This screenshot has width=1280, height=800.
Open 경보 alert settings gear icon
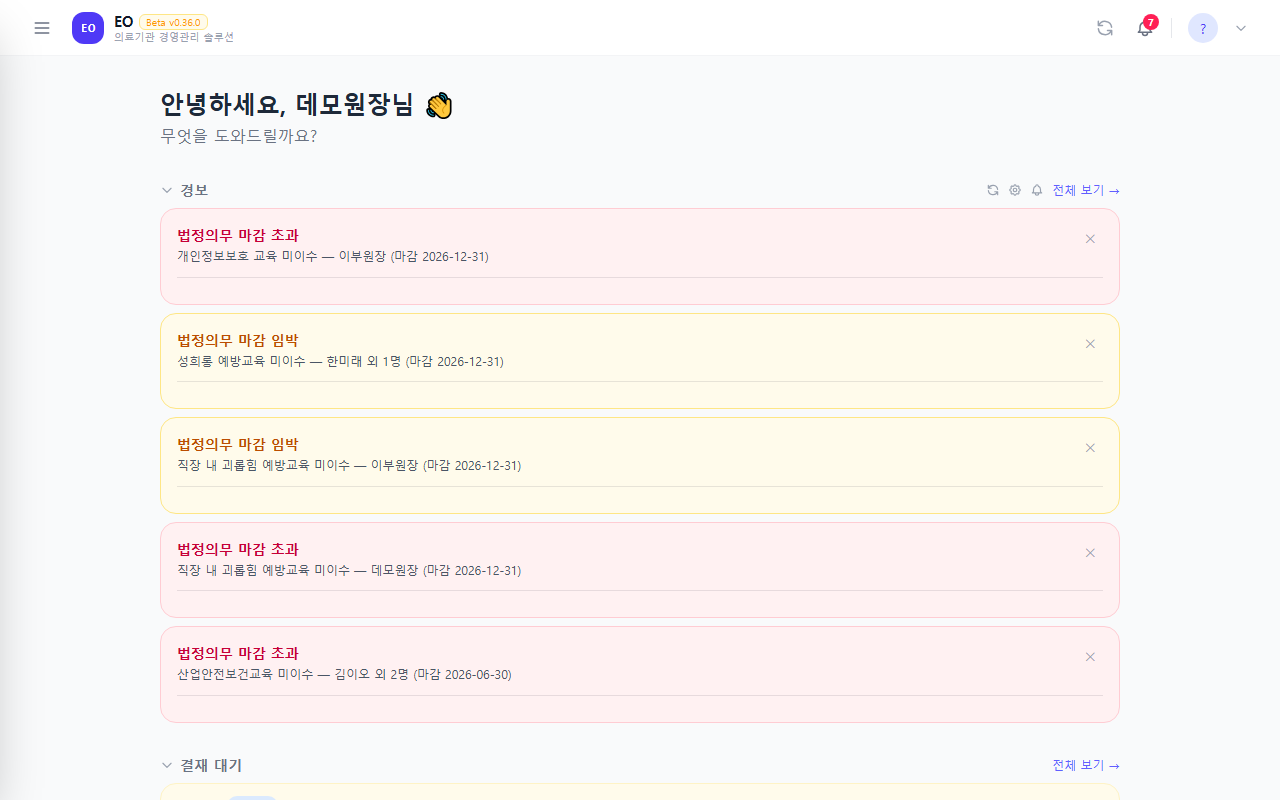[x=1015, y=190]
